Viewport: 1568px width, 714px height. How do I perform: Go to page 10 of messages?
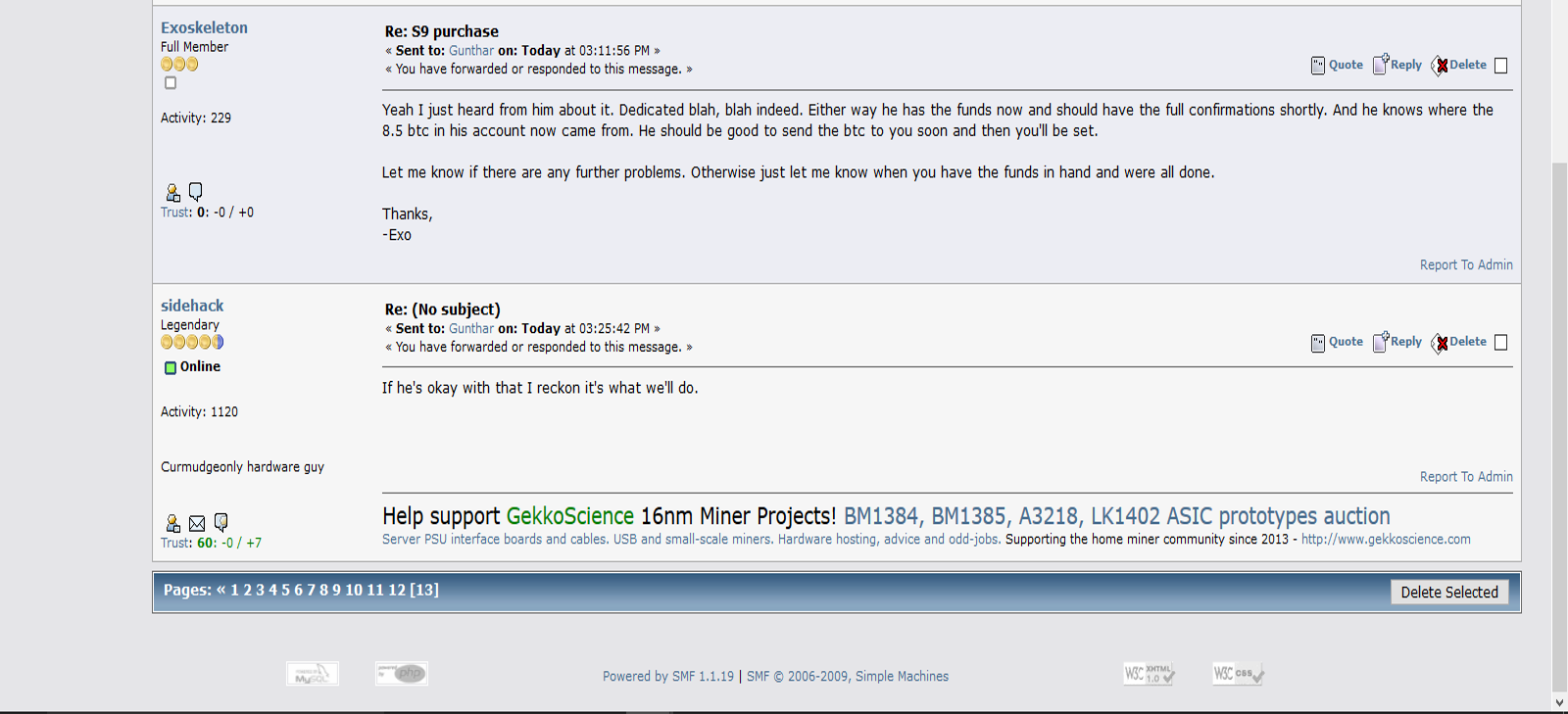(x=353, y=590)
